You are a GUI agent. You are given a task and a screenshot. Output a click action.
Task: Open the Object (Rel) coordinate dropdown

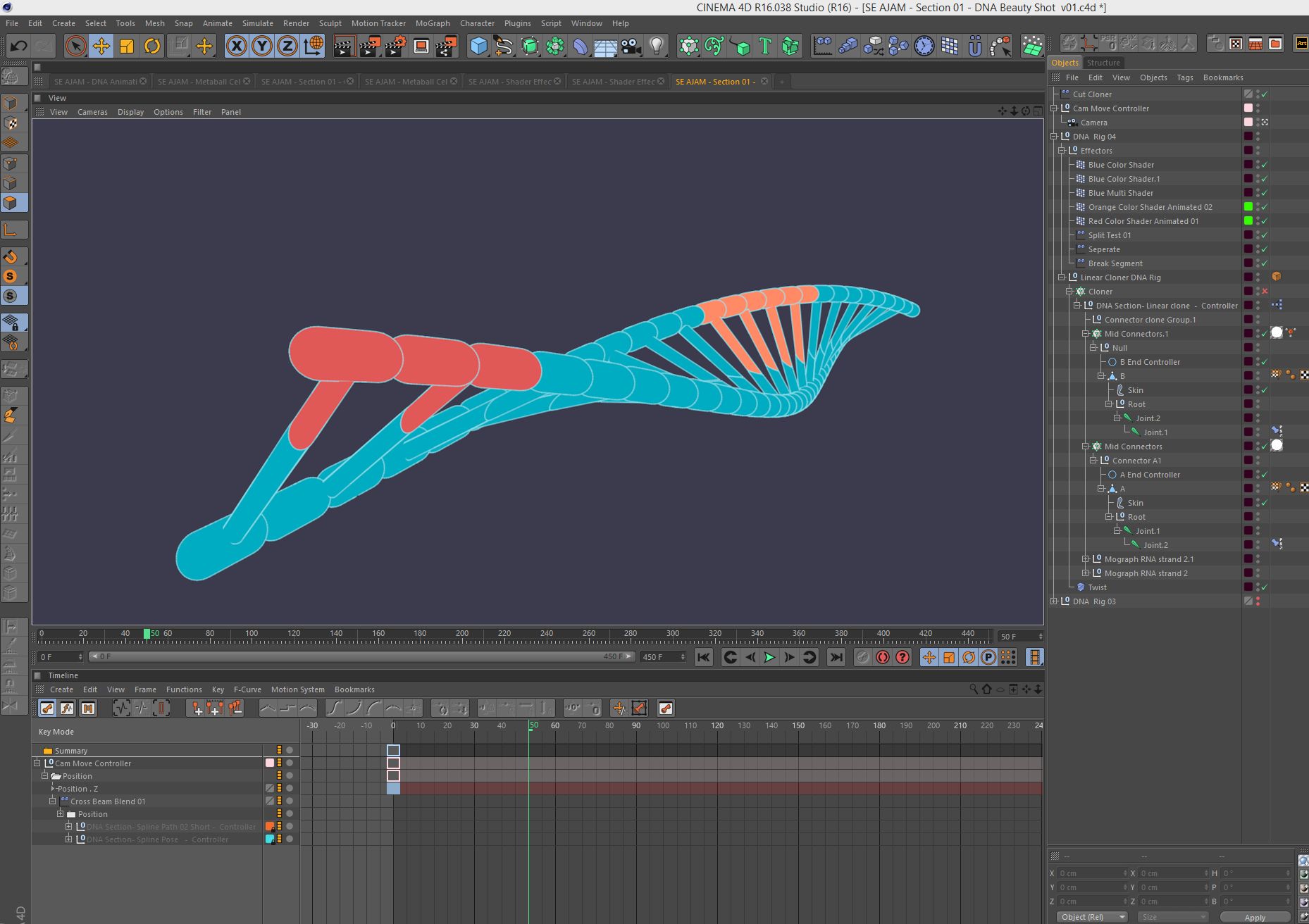1092,917
